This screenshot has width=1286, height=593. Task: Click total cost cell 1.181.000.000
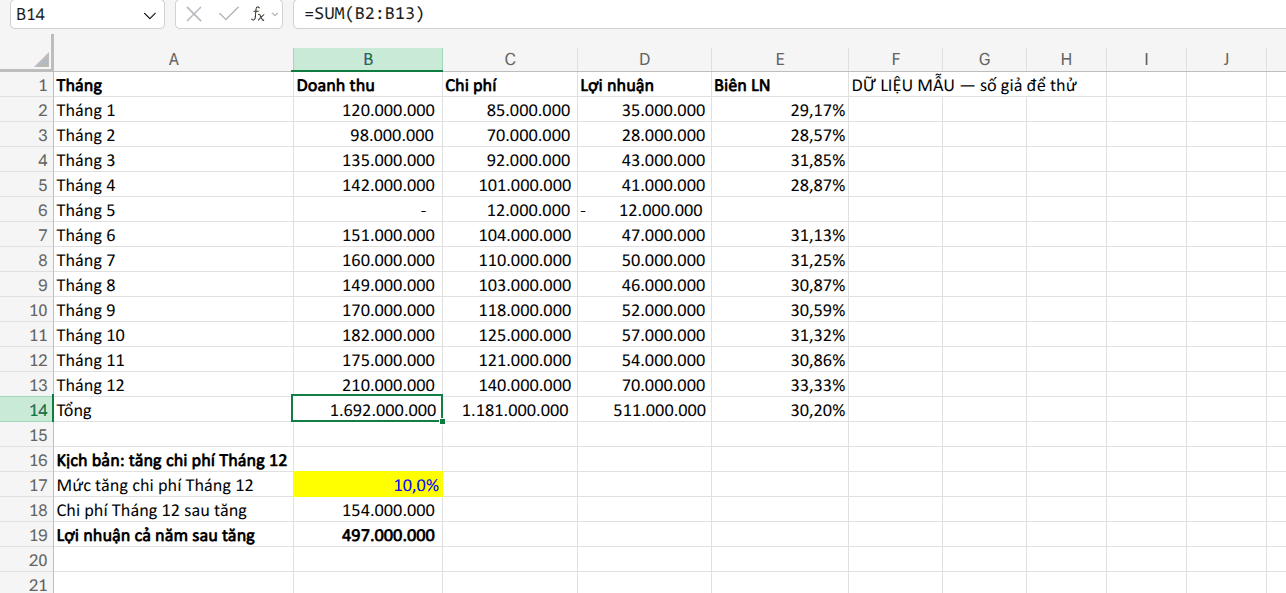(510, 410)
